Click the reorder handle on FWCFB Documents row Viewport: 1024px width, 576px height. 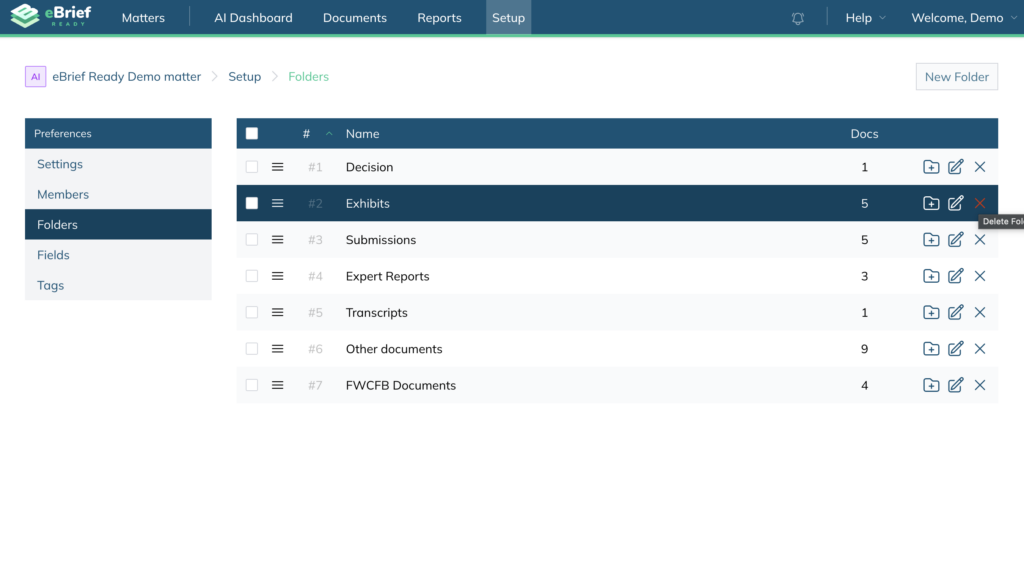[x=278, y=385]
